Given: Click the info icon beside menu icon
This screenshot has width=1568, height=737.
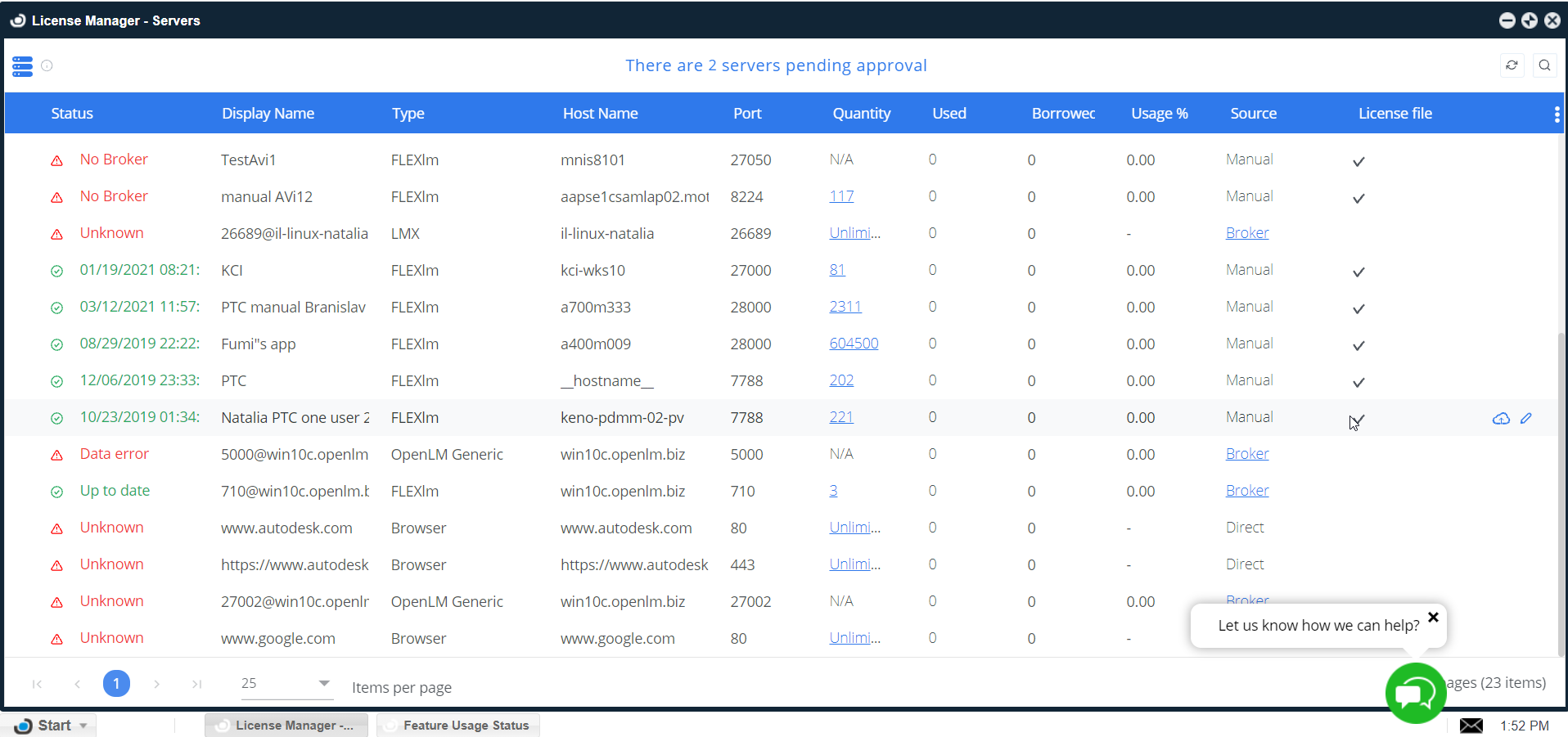Looking at the screenshot, I should [47, 65].
